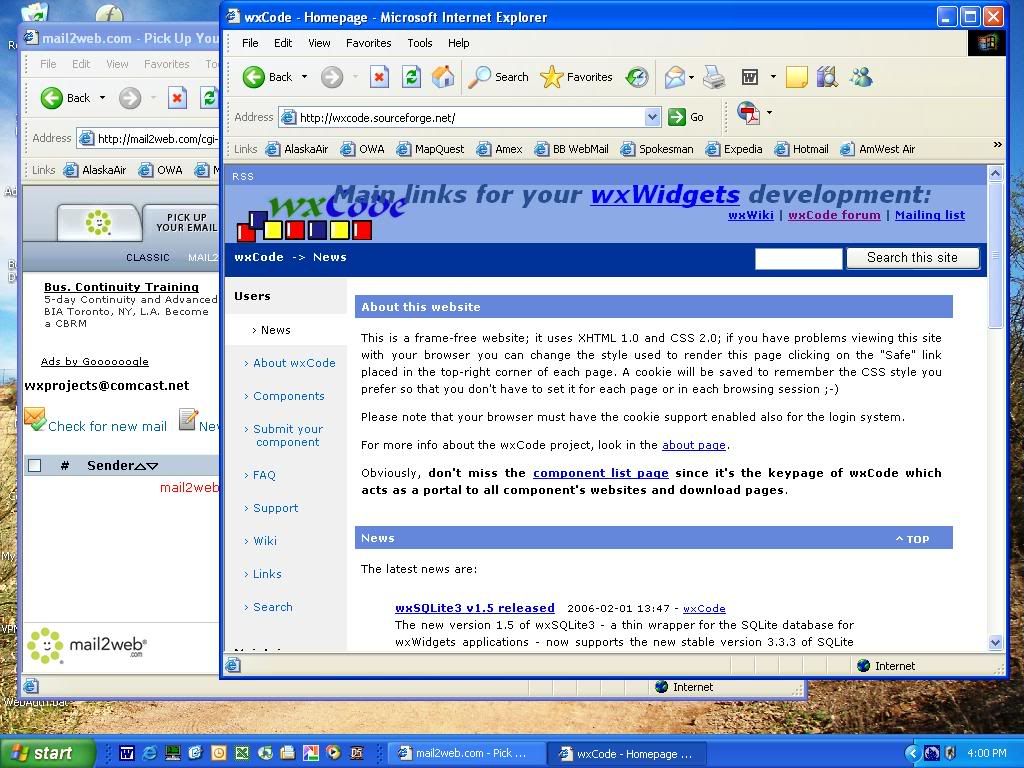Expand the Back history dropdown in the wxCode window
The width and height of the screenshot is (1024, 768).
pyautogui.click(x=304, y=77)
